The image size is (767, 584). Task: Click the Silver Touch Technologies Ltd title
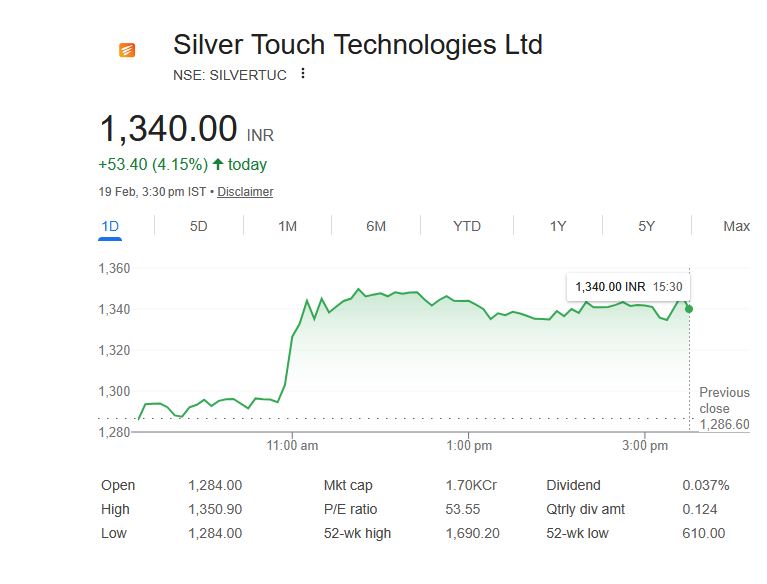tap(358, 45)
